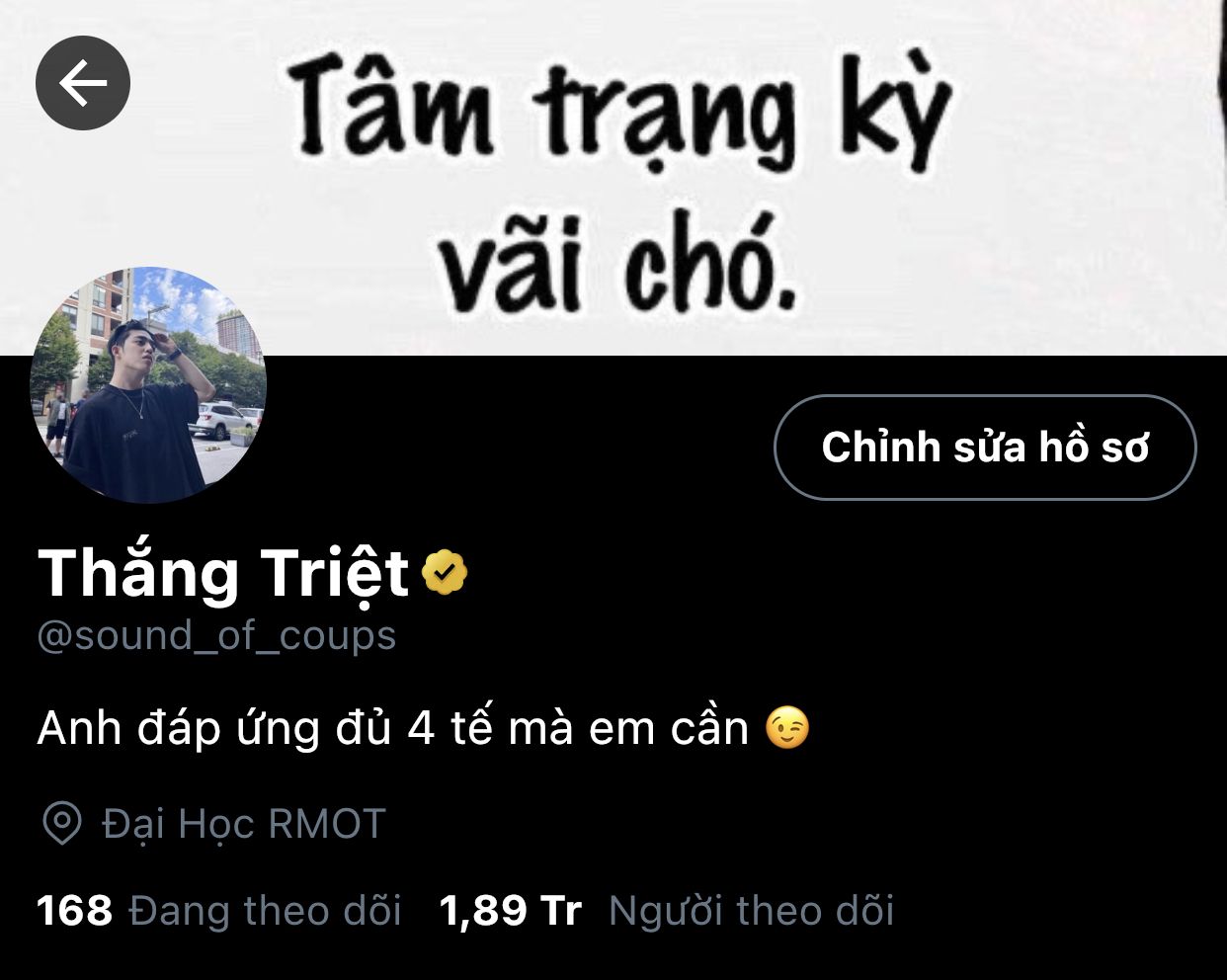1227x980 pixels.
Task: Open followers via the '1,89 Tr' count
Action: coord(510,911)
